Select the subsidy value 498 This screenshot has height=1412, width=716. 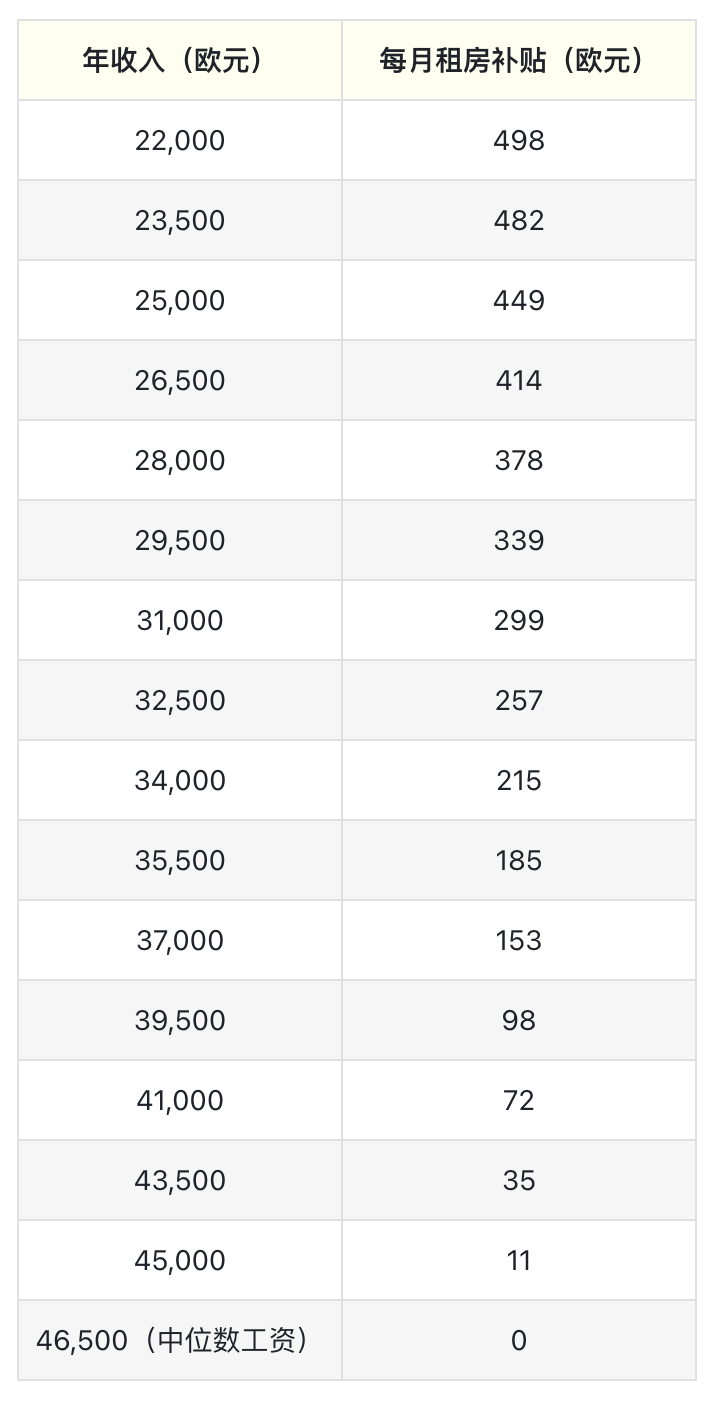[518, 140]
